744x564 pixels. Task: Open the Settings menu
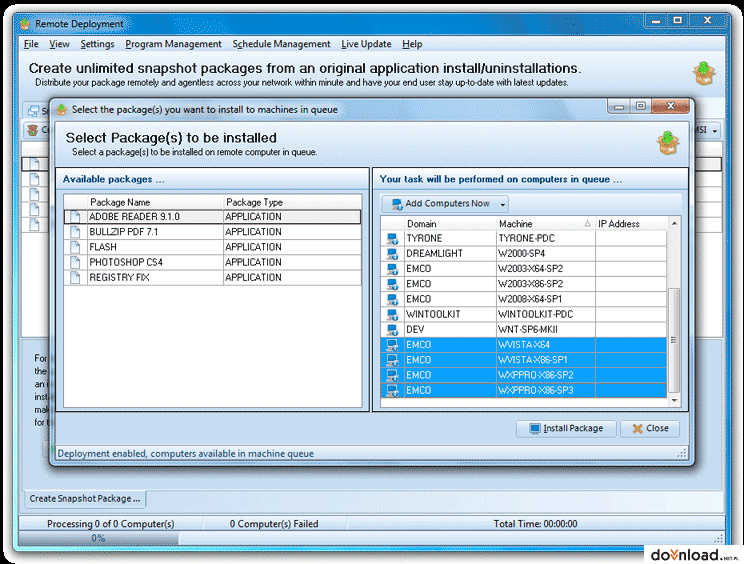(x=97, y=44)
